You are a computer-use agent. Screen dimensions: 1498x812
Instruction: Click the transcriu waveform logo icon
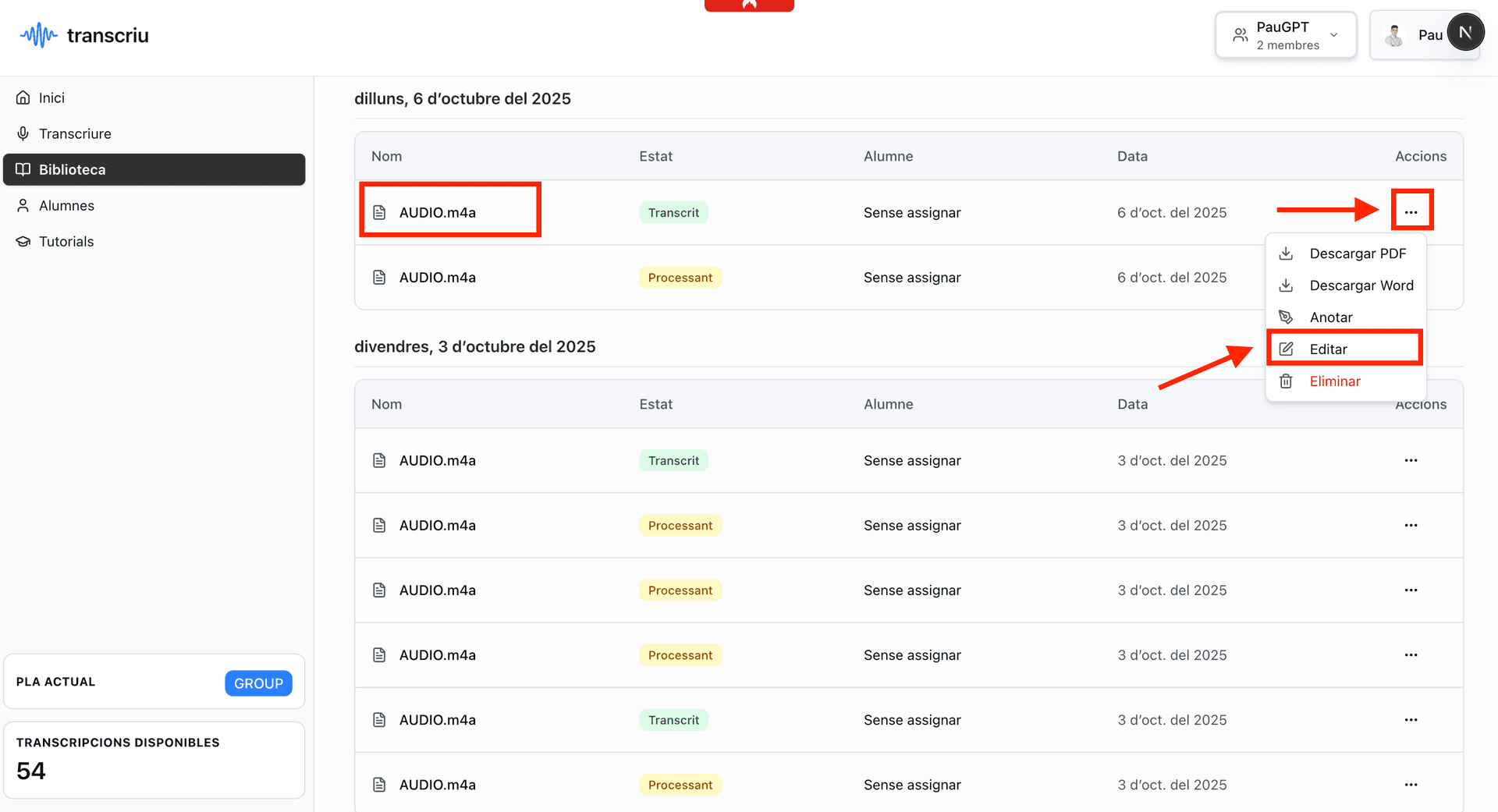(38, 35)
